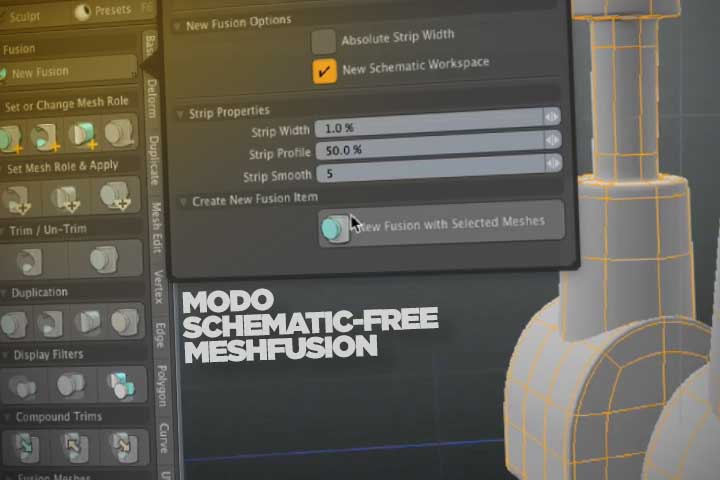Click second icon under Set or Change Mesh Role
Image resolution: width=720 pixels, height=480 pixels.
pos(45,136)
